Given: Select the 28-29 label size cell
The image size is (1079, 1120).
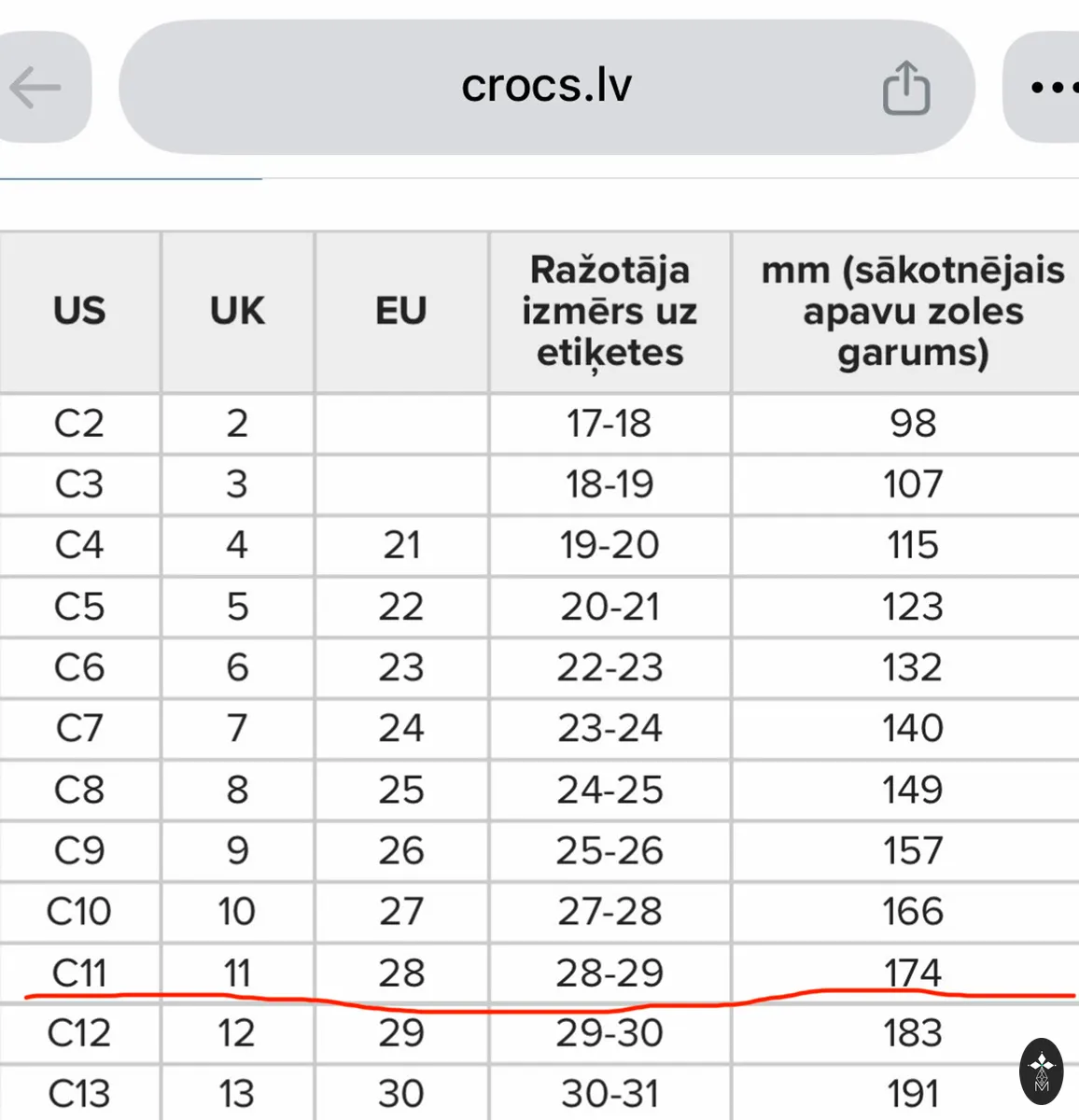Looking at the screenshot, I should 610,973.
